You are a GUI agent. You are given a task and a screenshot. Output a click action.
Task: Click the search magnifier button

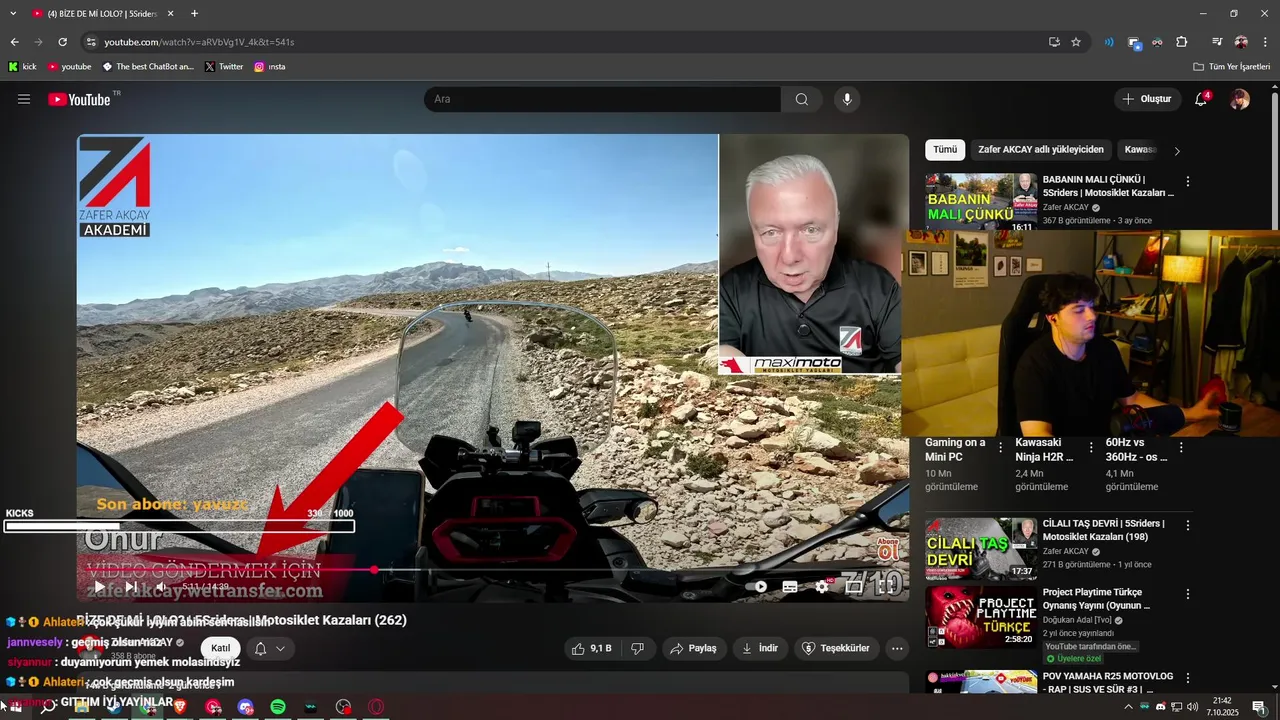click(802, 99)
